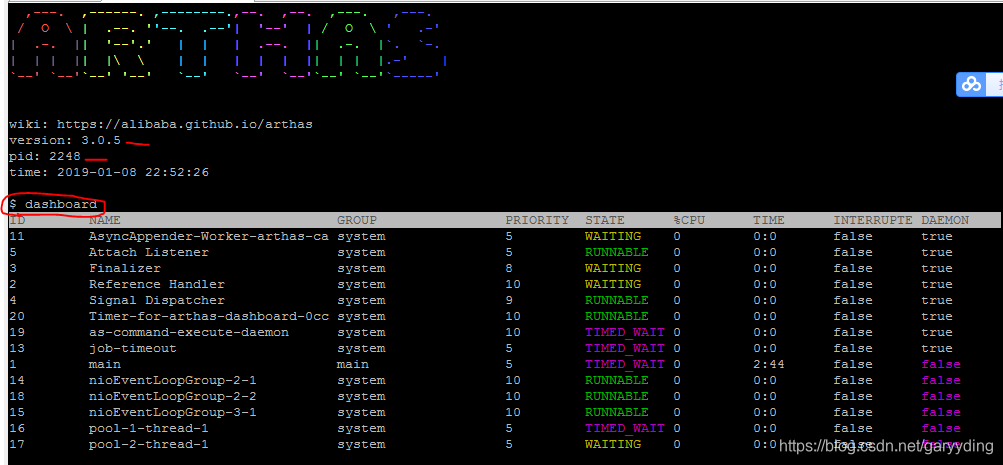Screen dimensions: 1003x465
Task: Click interrupted value false in Signal Dispatcher row
Action: pyautogui.click(x=853, y=301)
